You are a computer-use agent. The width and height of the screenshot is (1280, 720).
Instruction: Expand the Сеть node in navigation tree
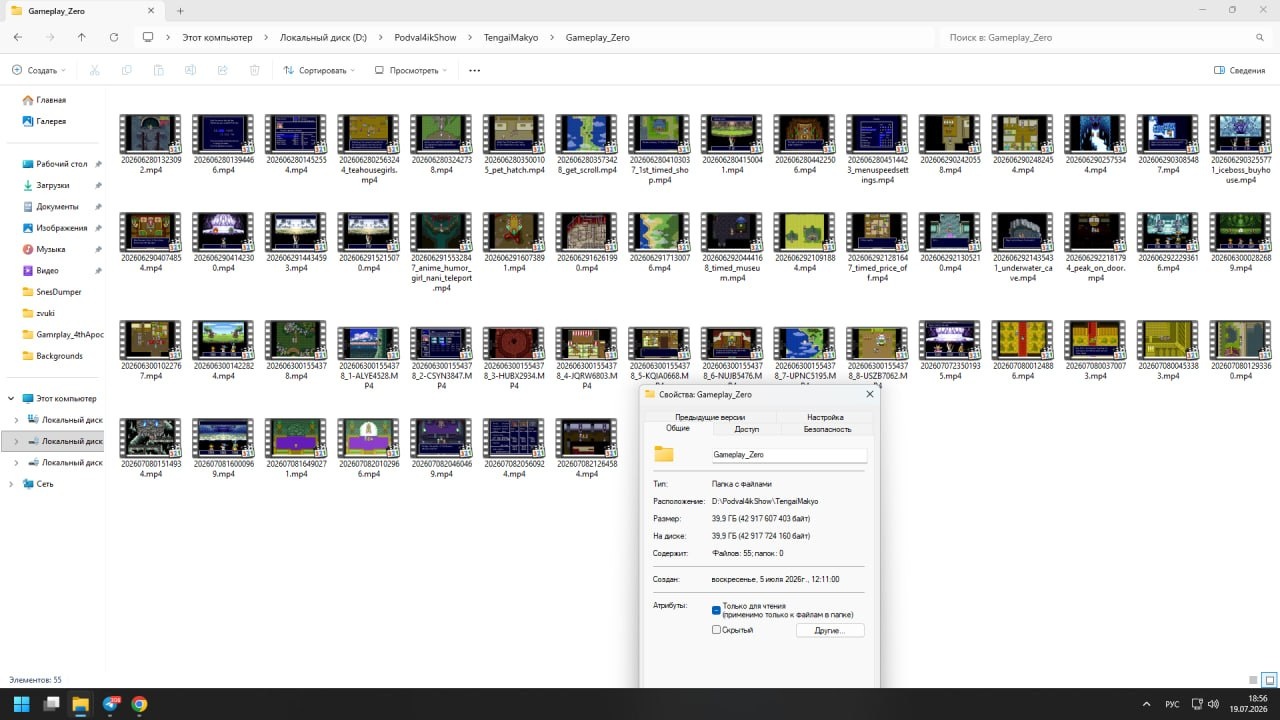pos(11,484)
